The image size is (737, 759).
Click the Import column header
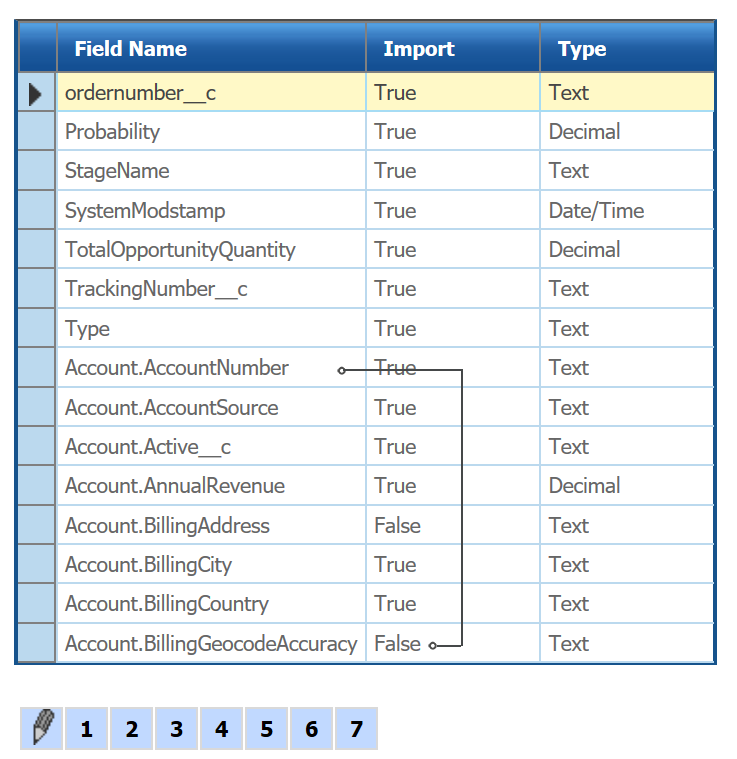point(419,49)
